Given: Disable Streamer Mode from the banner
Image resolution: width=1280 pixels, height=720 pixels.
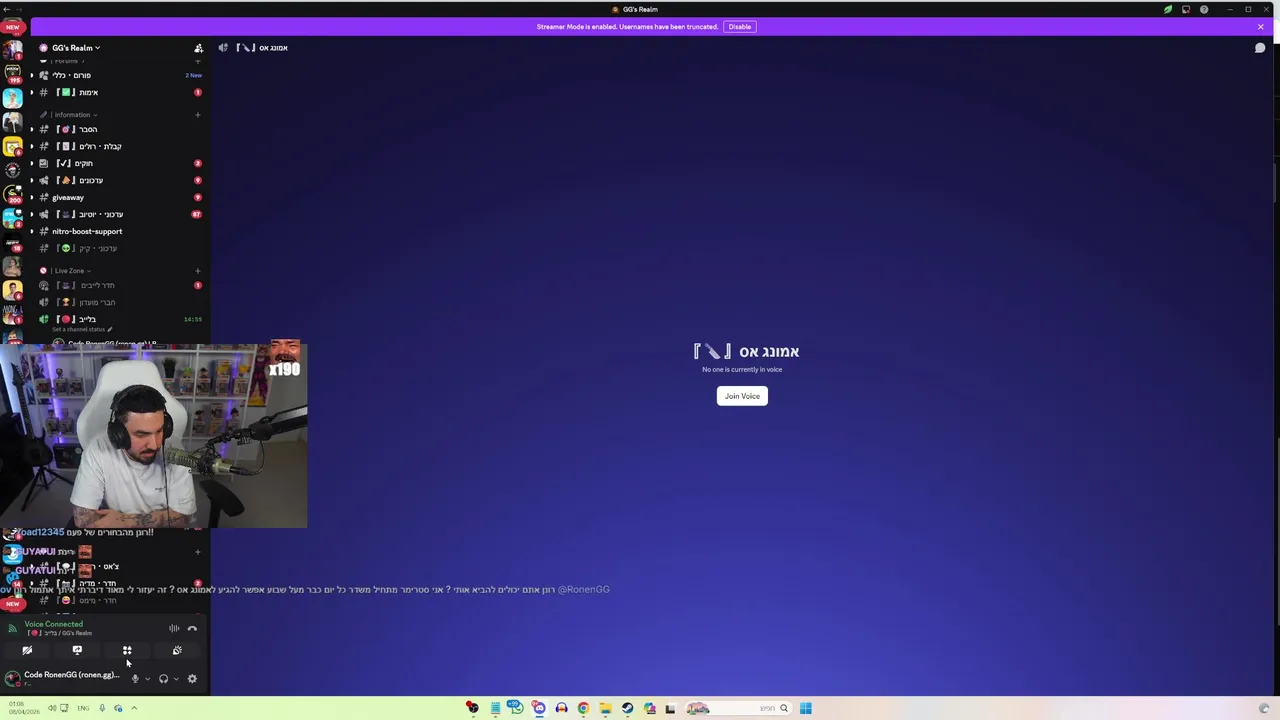Looking at the screenshot, I should [x=740, y=27].
